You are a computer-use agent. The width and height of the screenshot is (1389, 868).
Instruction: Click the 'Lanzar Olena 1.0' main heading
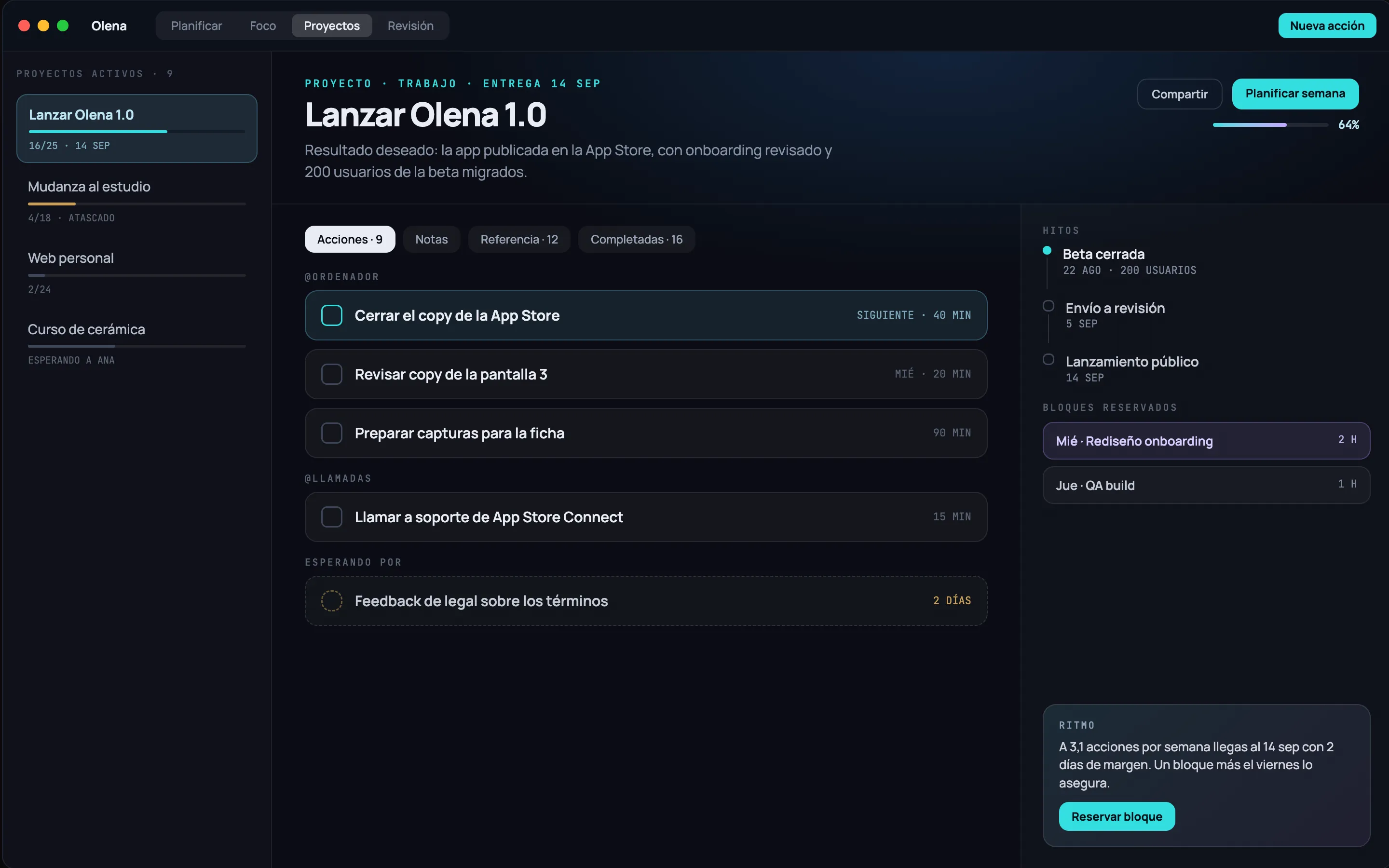[x=425, y=115]
